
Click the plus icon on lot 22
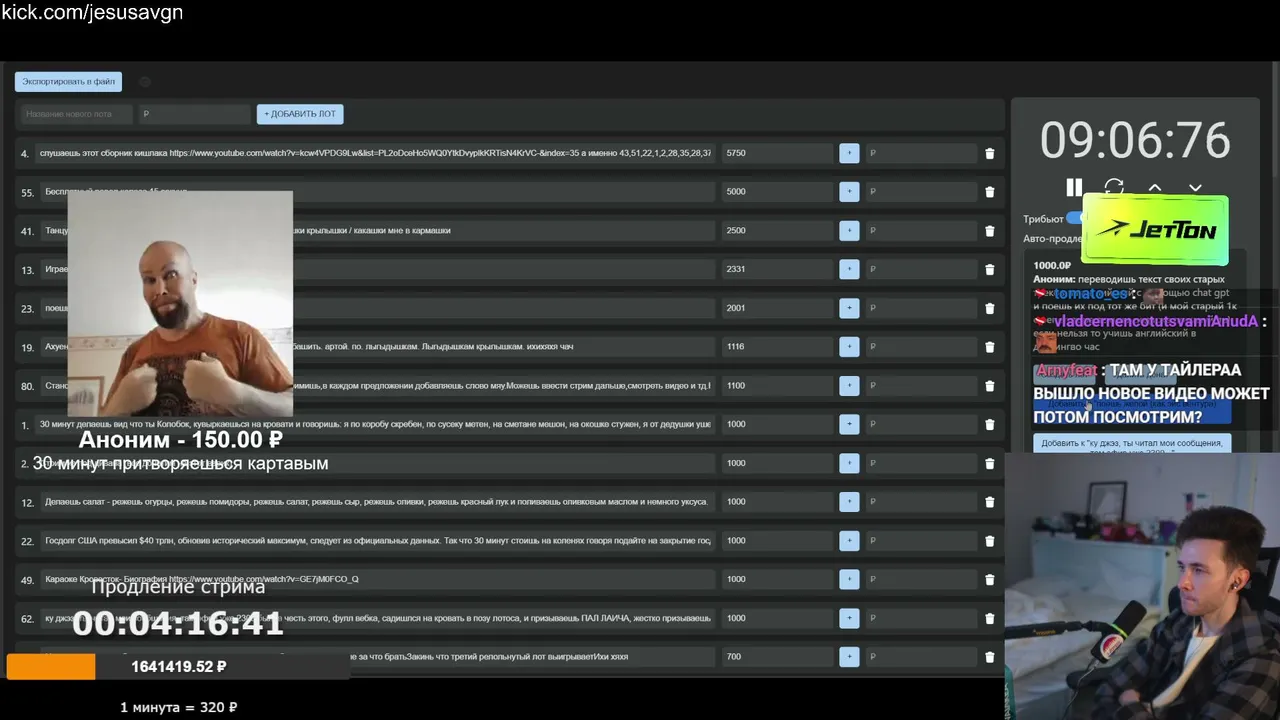[849, 541]
